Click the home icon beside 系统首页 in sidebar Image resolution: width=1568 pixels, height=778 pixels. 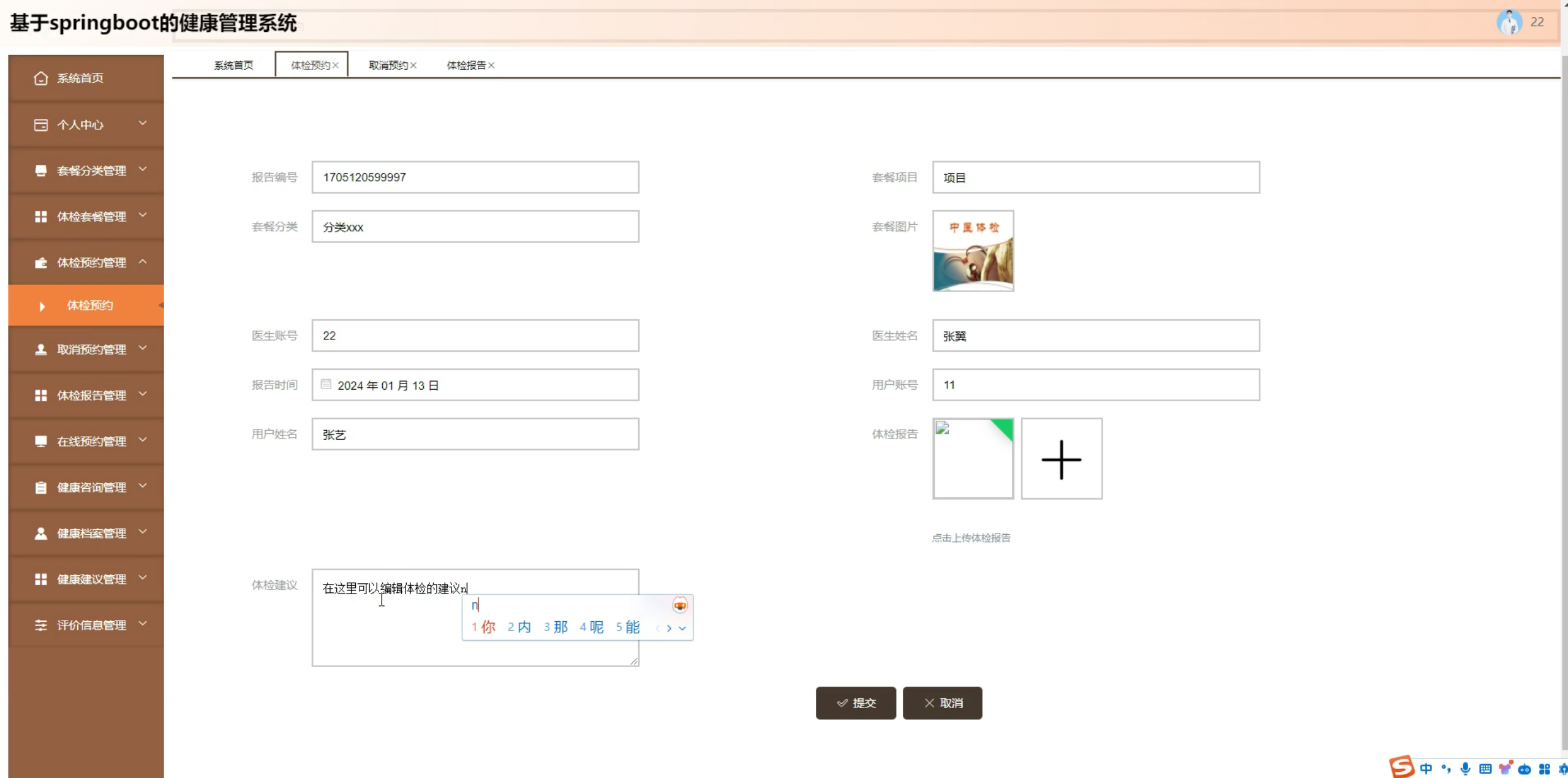[x=40, y=78]
